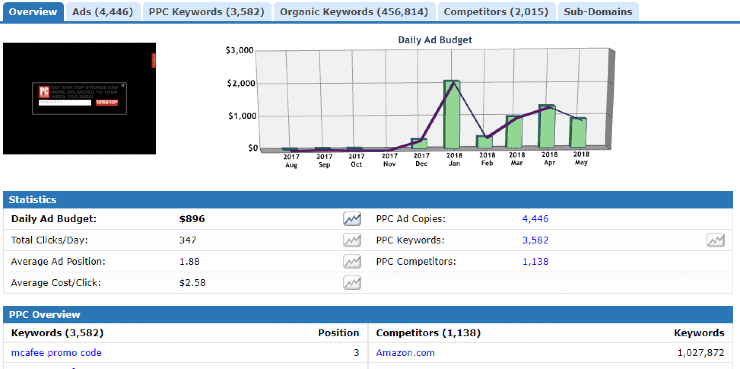Screen dimensions: 740x369
Task: Open the Daily Ad Budget trend chart icon
Action: click(x=352, y=219)
